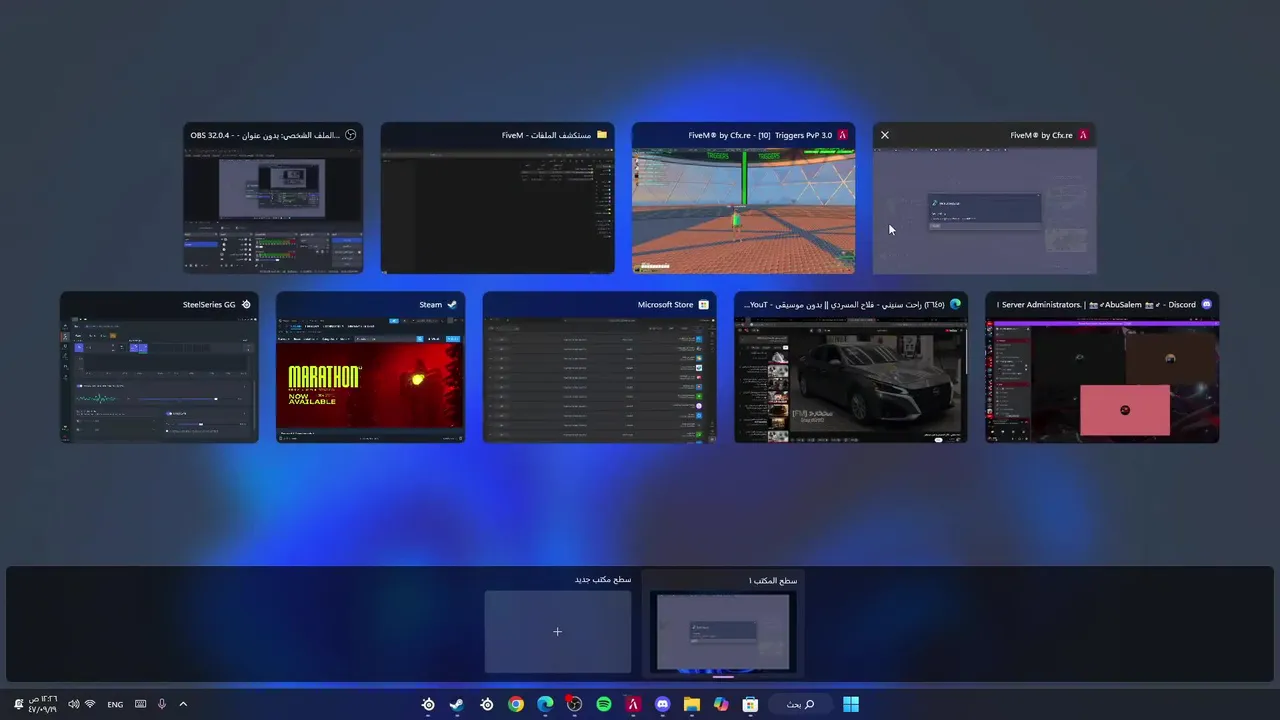Switch to the Discord Server Administrators window
The width and height of the screenshot is (1280, 720).
1102,367
